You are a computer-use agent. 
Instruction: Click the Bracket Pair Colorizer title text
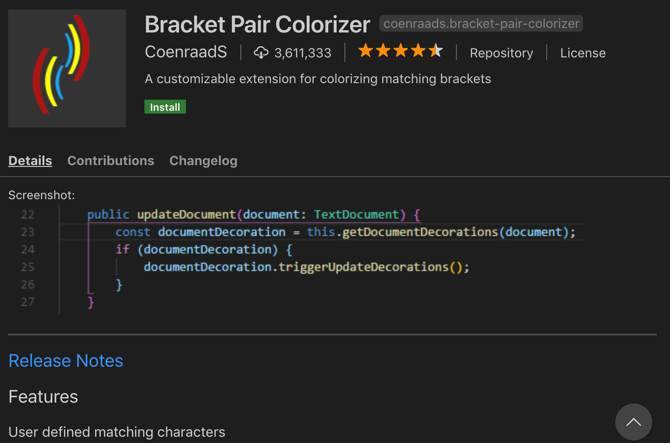pos(257,25)
